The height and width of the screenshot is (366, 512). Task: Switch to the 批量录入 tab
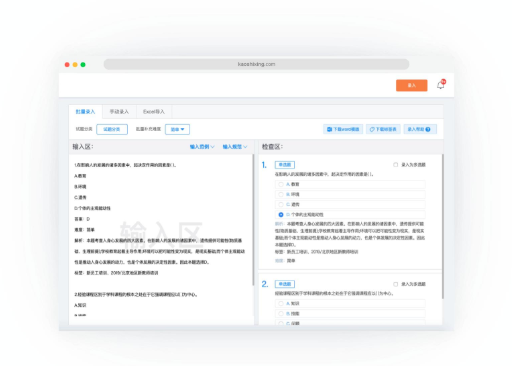[x=85, y=112]
